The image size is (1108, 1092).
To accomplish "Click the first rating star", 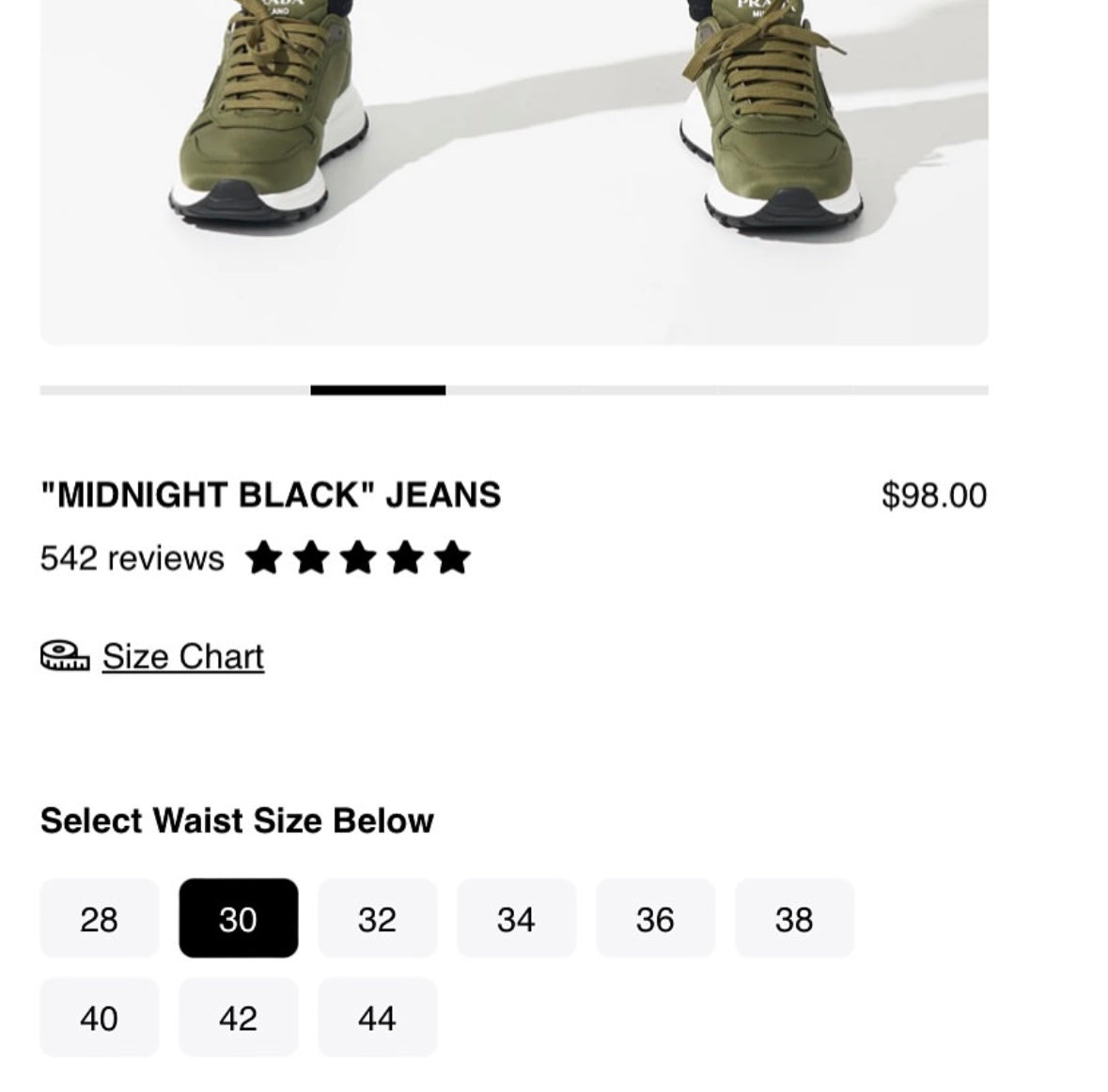I will click(x=263, y=558).
